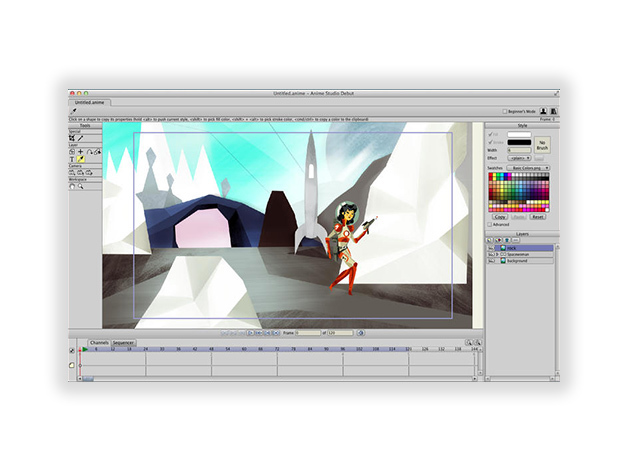Select the Eyedropper tool highlighted in yellow
Image resolution: width=630 pixels, height=473 pixels.
click(80, 159)
